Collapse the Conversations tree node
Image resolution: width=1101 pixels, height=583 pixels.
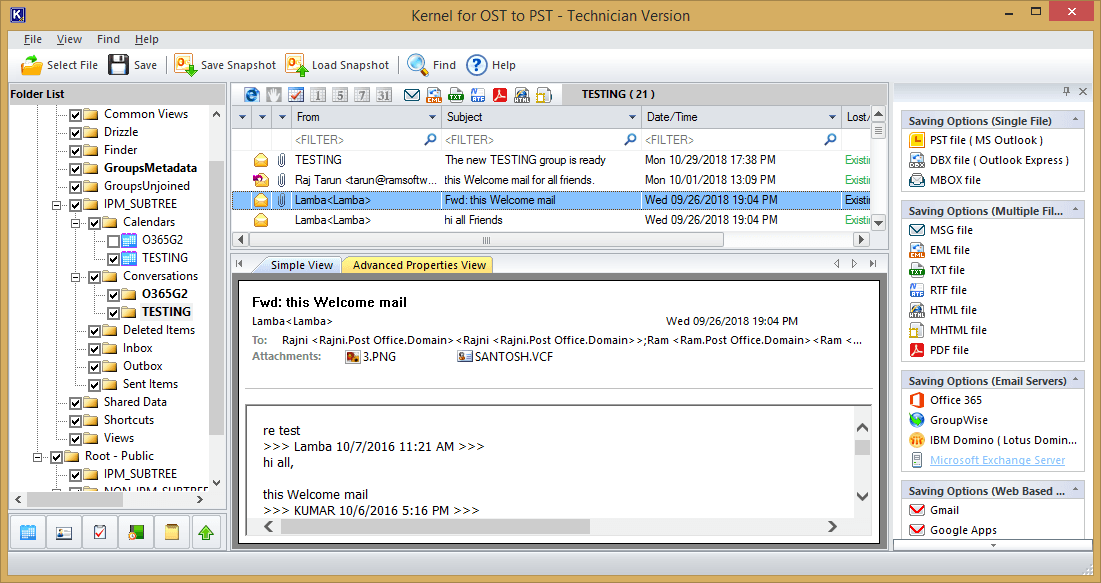(75, 277)
